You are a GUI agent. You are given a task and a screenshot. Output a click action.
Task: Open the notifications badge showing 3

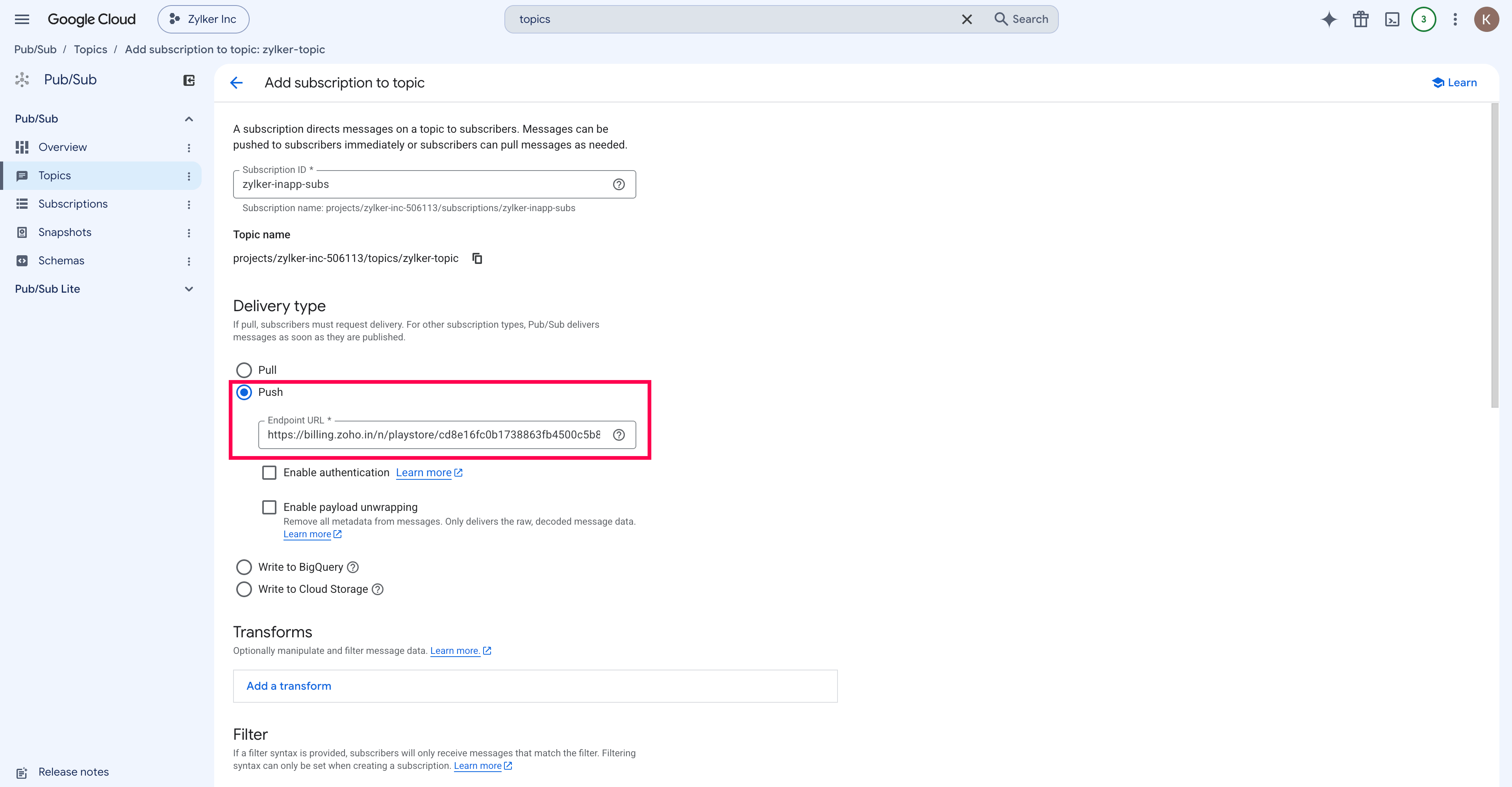click(1423, 19)
